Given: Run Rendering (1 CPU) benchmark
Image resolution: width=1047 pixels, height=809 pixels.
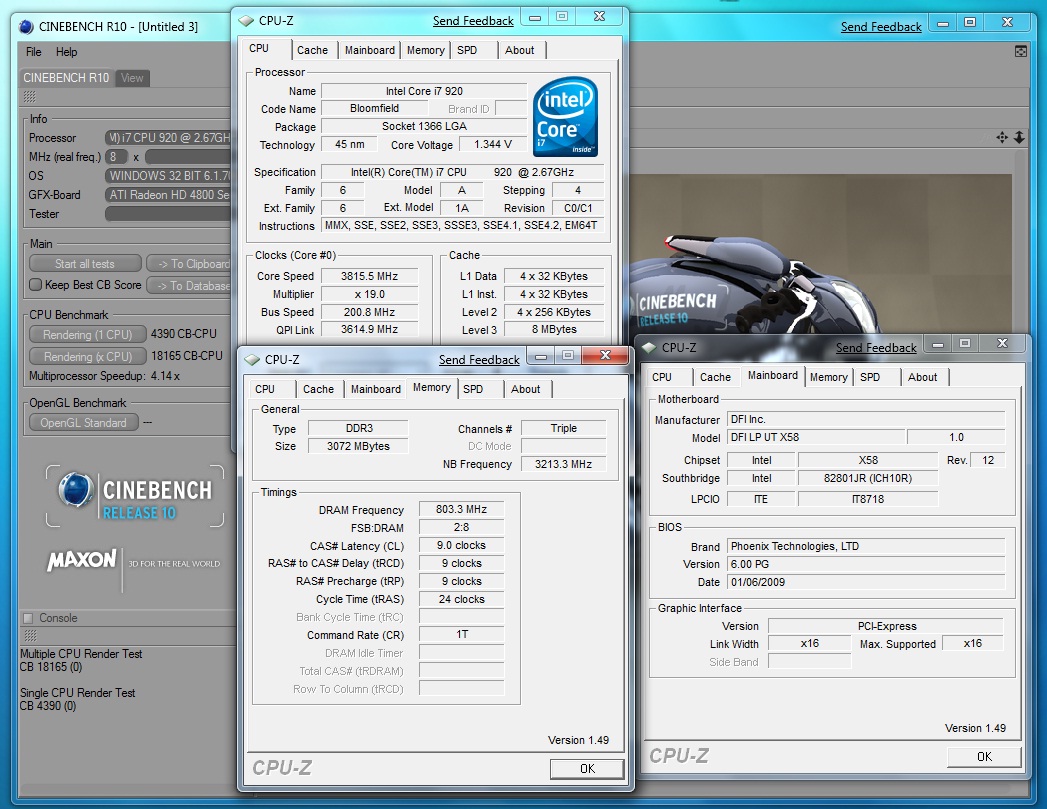Looking at the screenshot, I should pos(87,334).
